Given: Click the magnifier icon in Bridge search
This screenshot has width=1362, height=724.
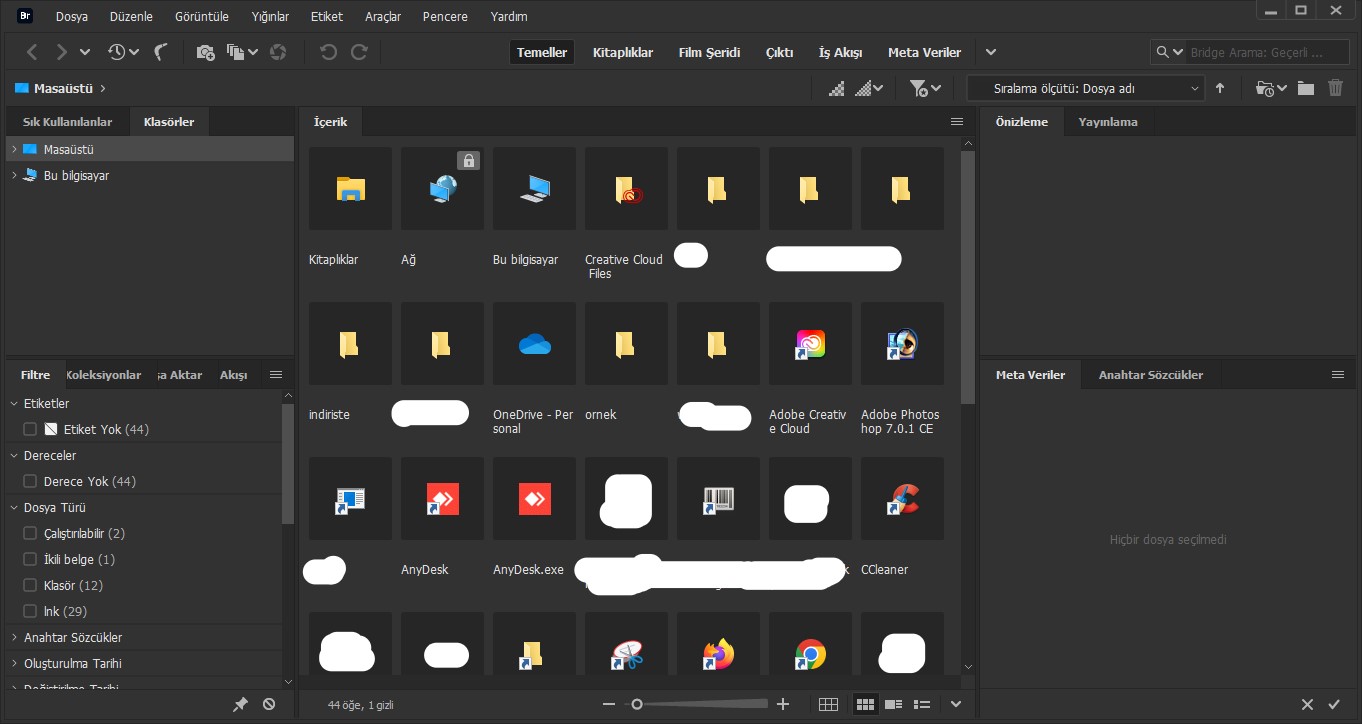Looking at the screenshot, I should tap(1162, 52).
